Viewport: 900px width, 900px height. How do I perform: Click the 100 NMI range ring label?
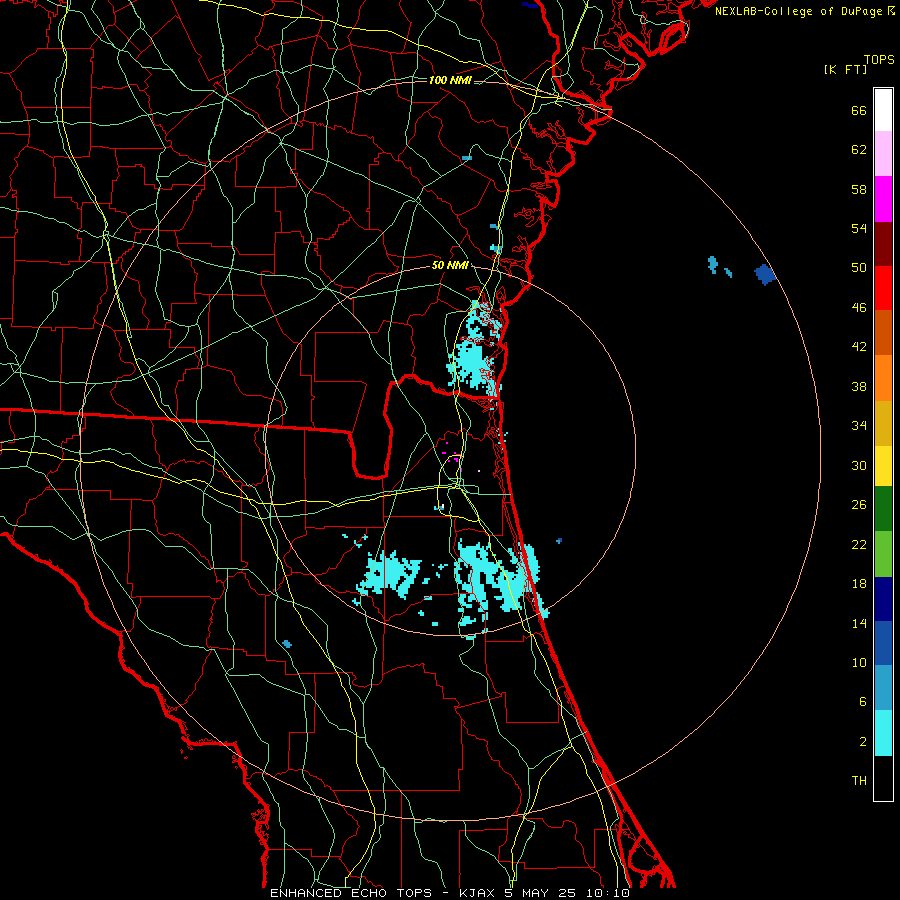click(x=450, y=80)
